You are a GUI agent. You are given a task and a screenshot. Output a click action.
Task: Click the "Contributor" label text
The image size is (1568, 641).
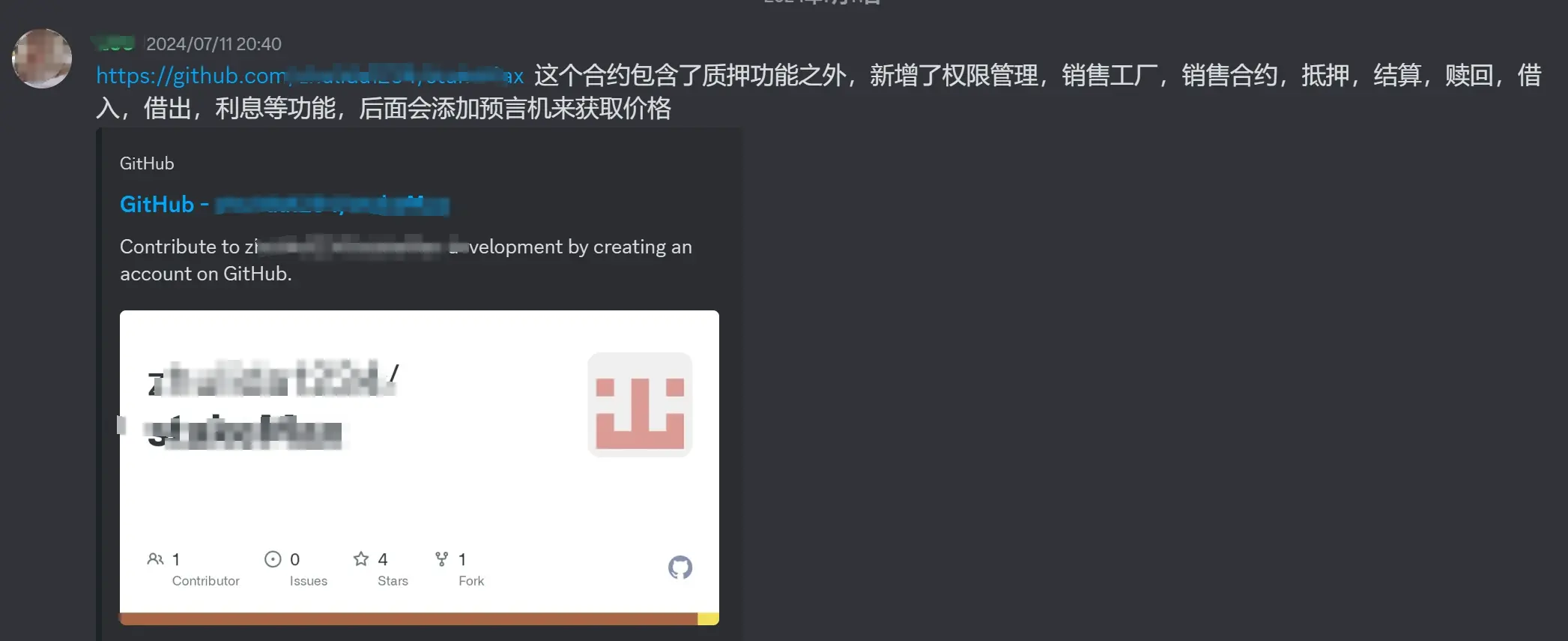click(x=205, y=581)
